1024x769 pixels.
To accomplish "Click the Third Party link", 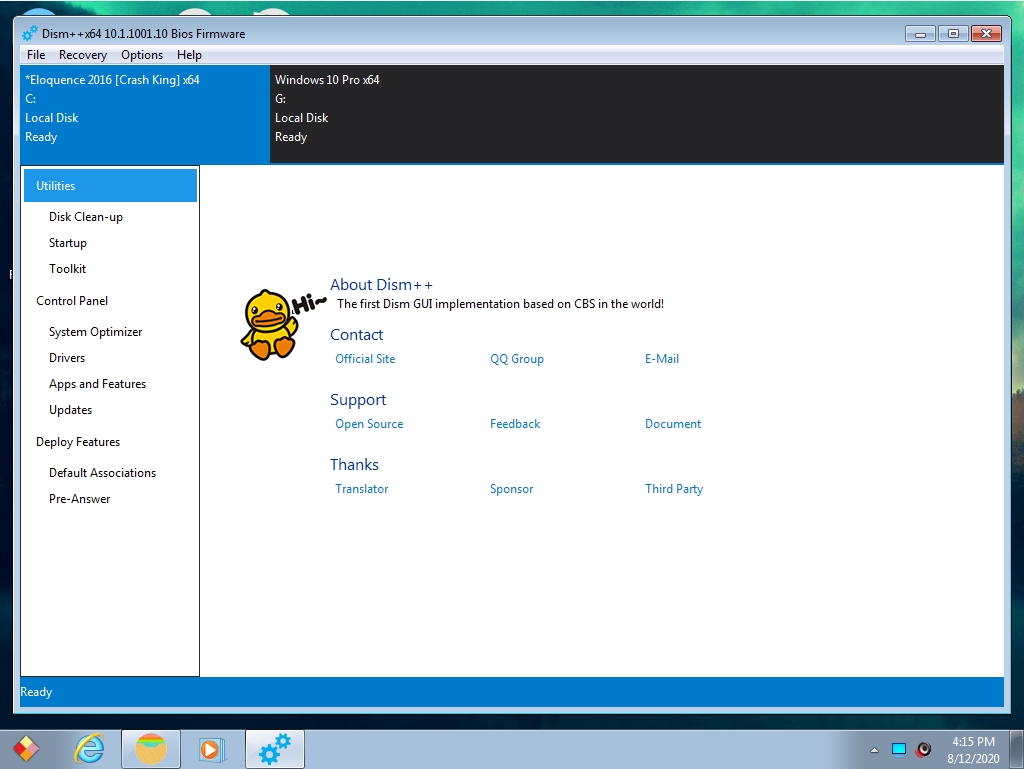I will [674, 489].
